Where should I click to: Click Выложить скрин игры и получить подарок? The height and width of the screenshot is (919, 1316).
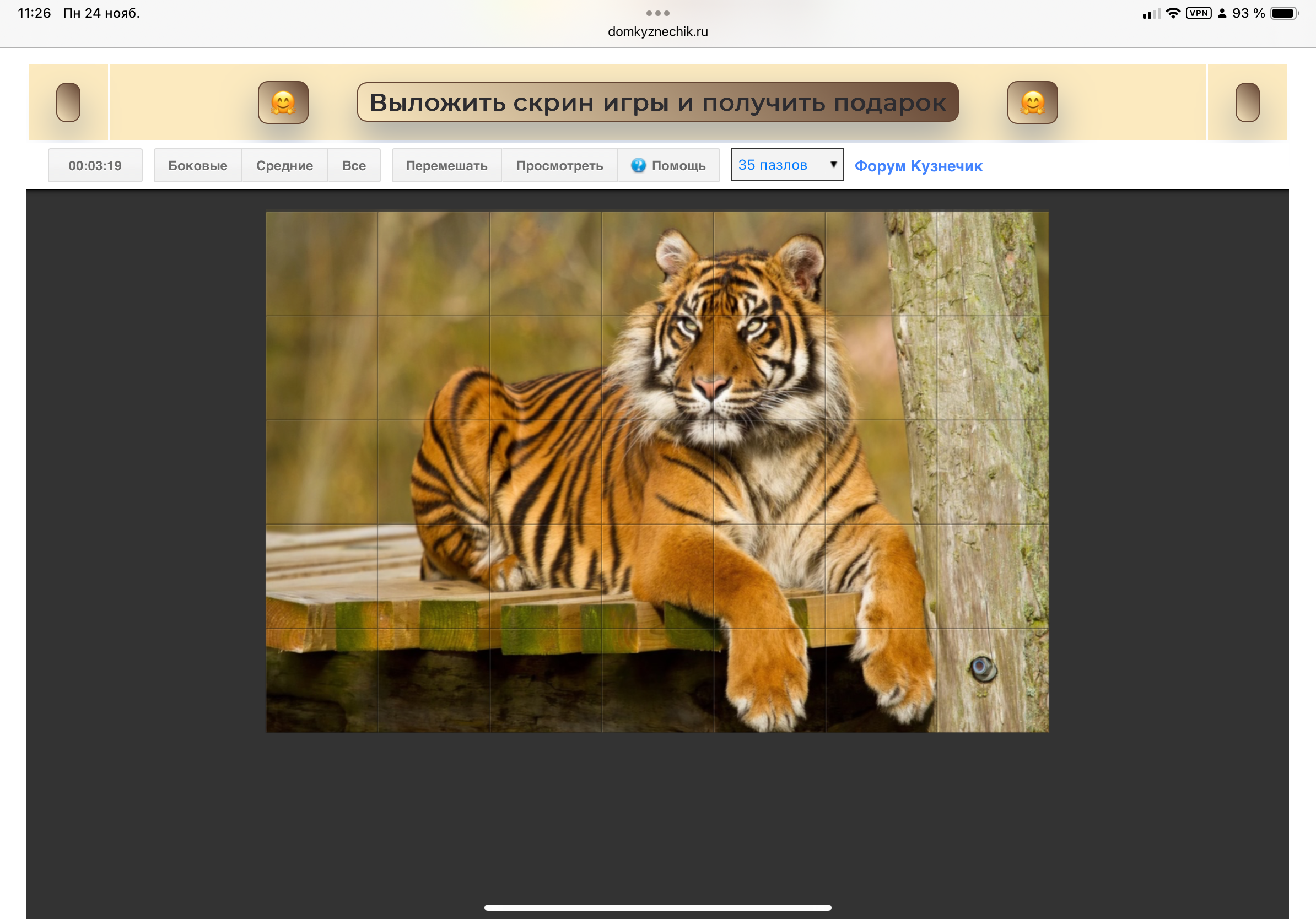pos(657,102)
